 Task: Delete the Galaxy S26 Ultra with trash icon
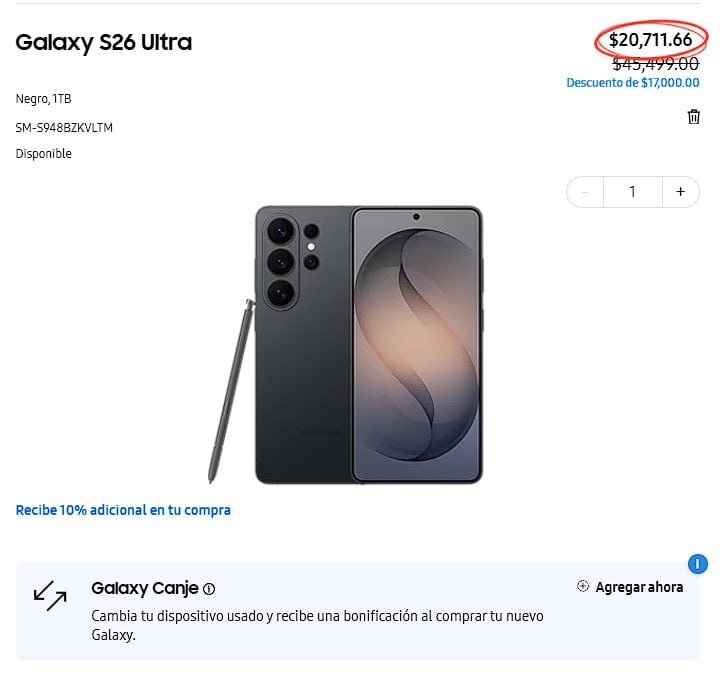693,117
